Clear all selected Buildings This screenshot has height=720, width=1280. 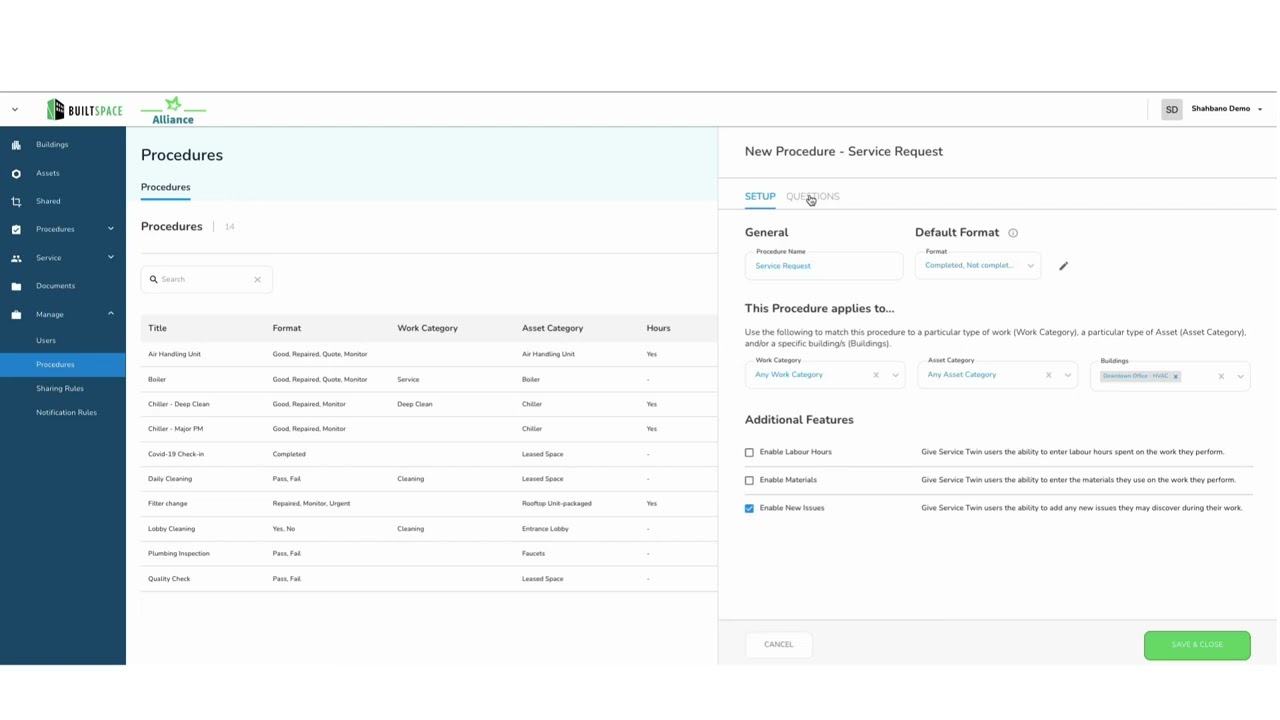[x=1221, y=377]
